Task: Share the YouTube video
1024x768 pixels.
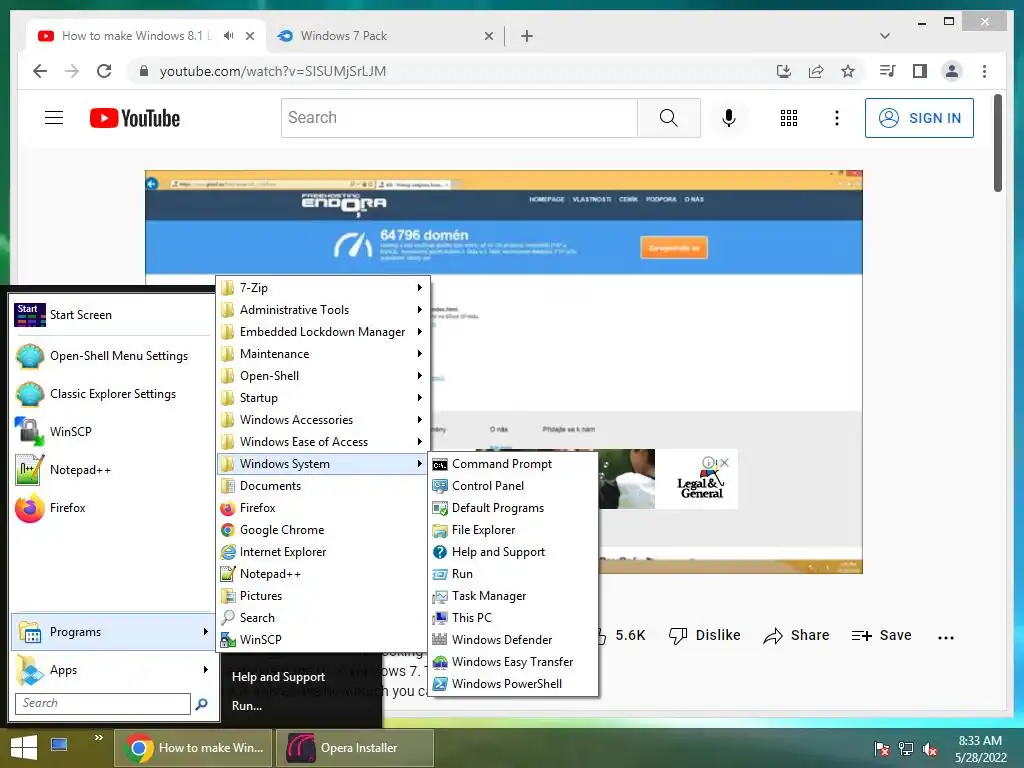Action: click(797, 635)
